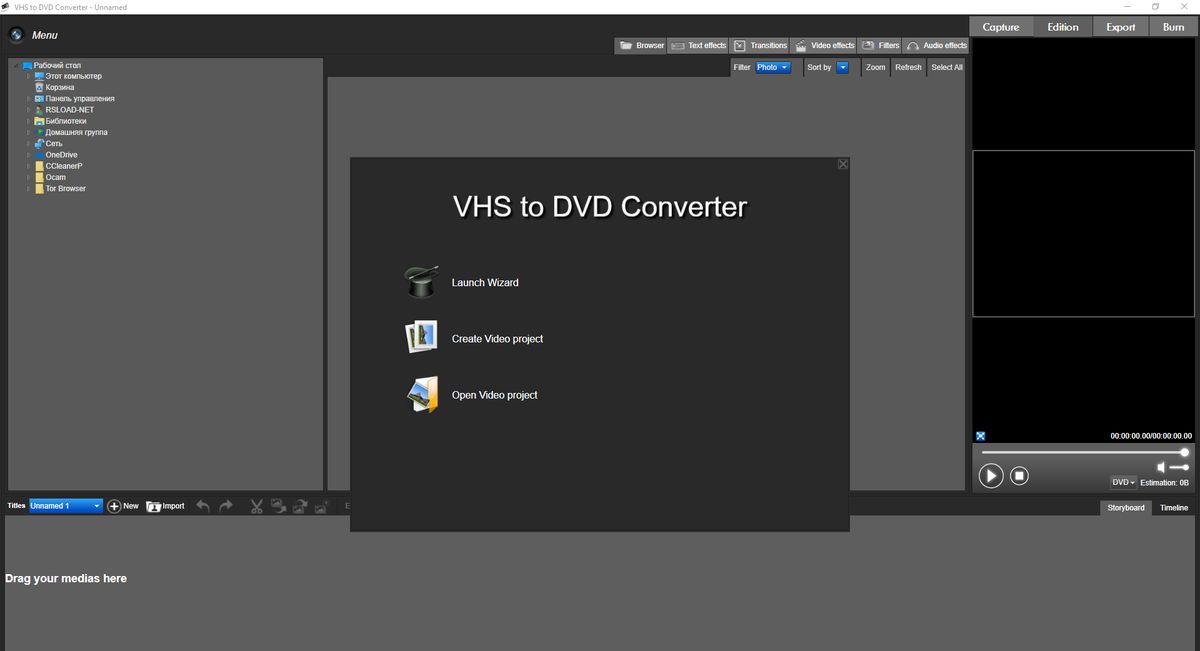The width and height of the screenshot is (1200, 651).
Task: Open the Menu globe icon
Action: pyautogui.click(x=16, y=35)
